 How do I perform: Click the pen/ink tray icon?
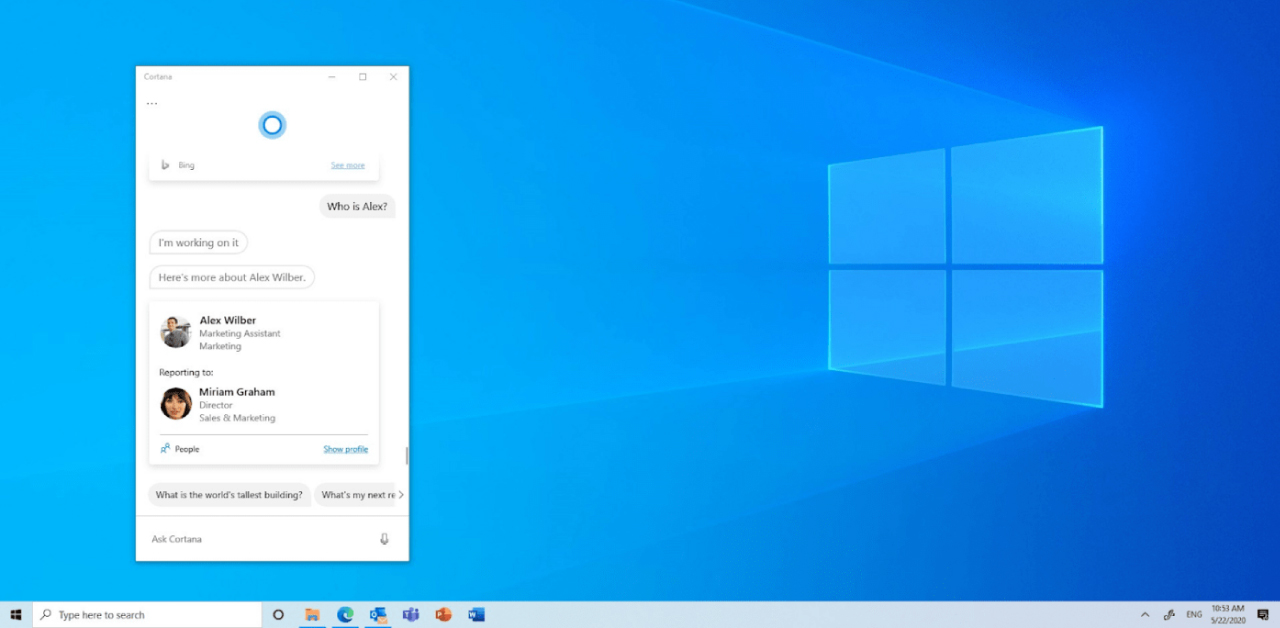(x=1169, y=615)
